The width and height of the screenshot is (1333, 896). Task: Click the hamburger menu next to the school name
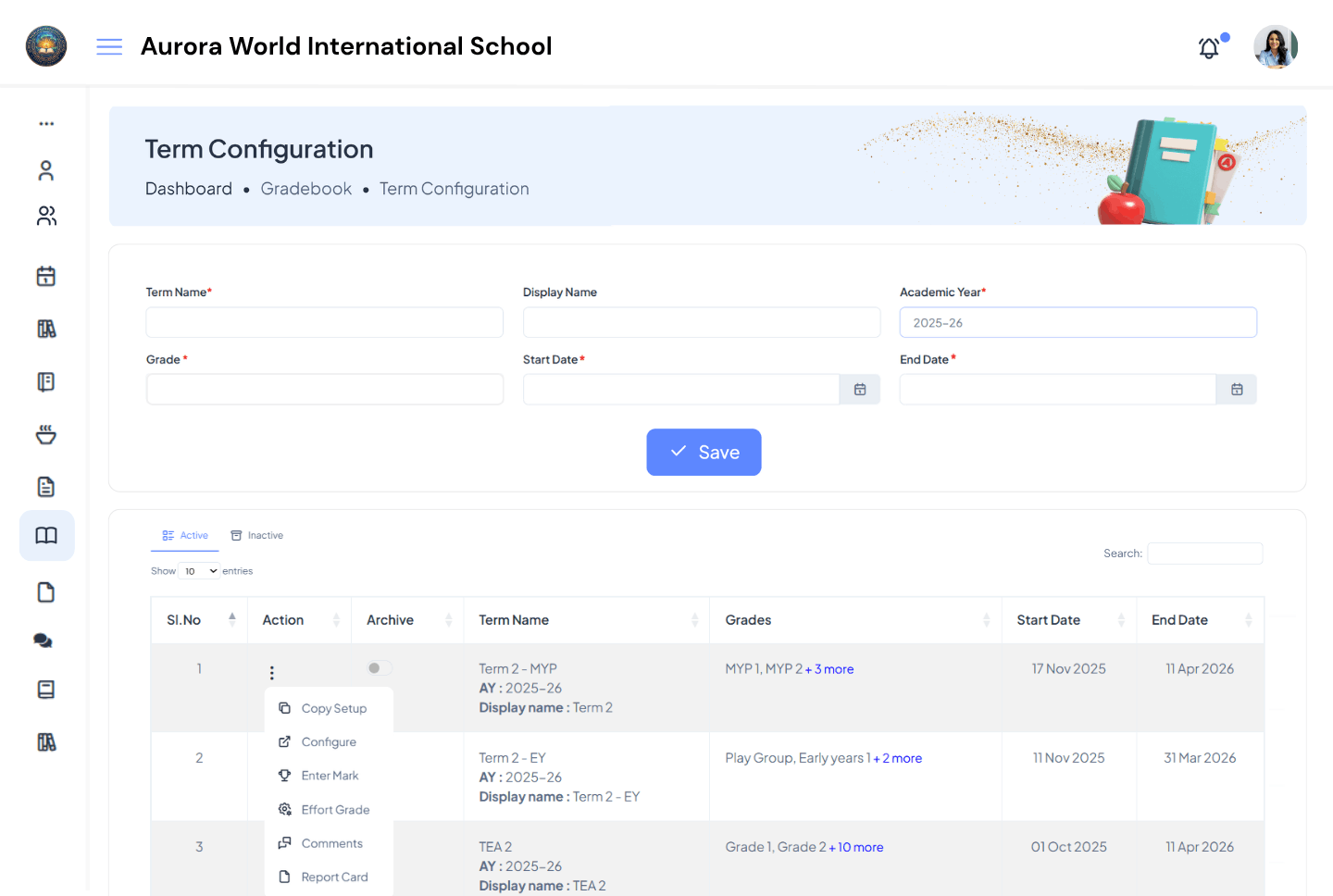pos(109,46)
